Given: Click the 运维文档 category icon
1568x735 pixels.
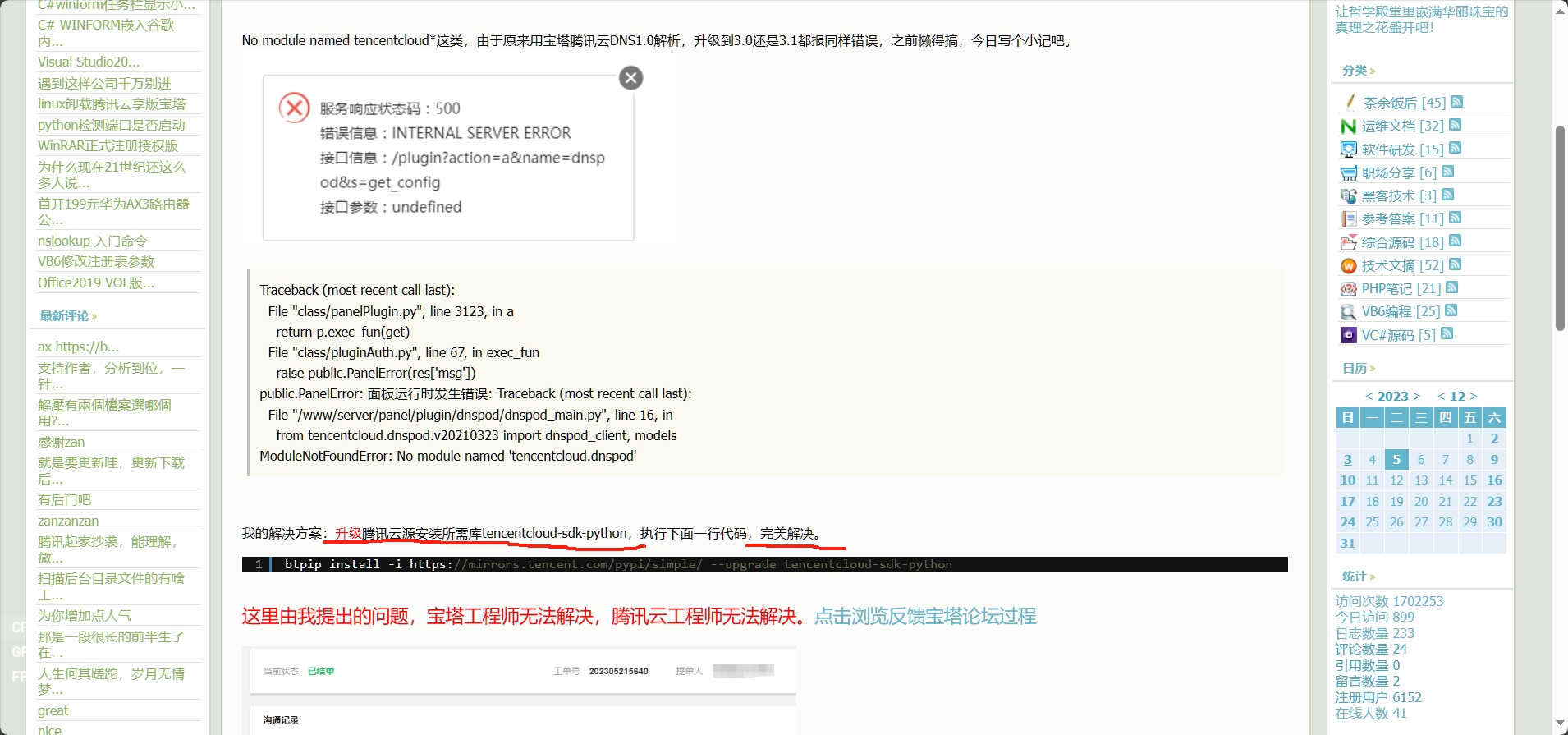Looking at the screenshot, I should [1348, 126].
